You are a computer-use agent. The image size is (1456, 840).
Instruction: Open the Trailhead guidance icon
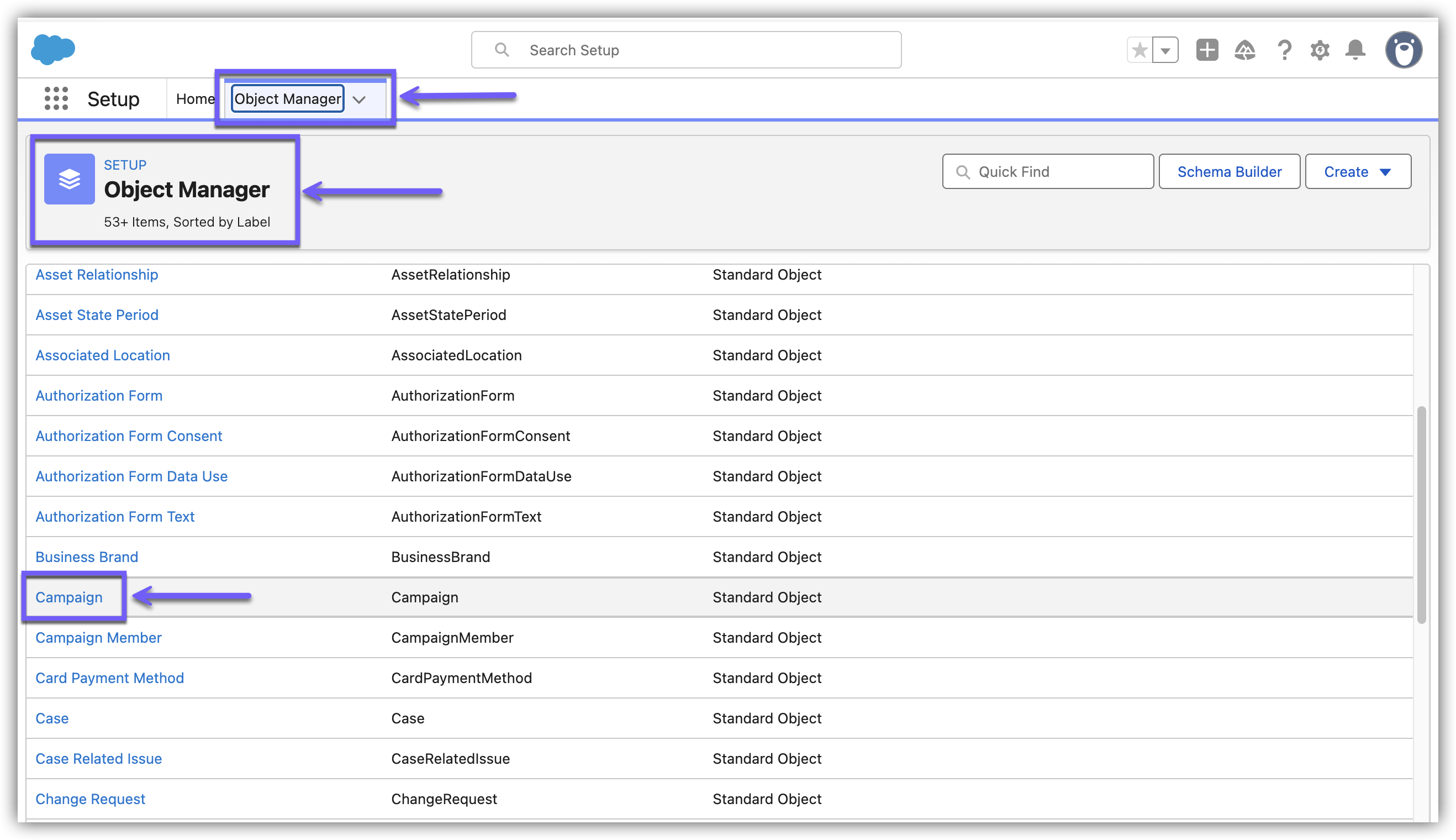[1244, 50]
